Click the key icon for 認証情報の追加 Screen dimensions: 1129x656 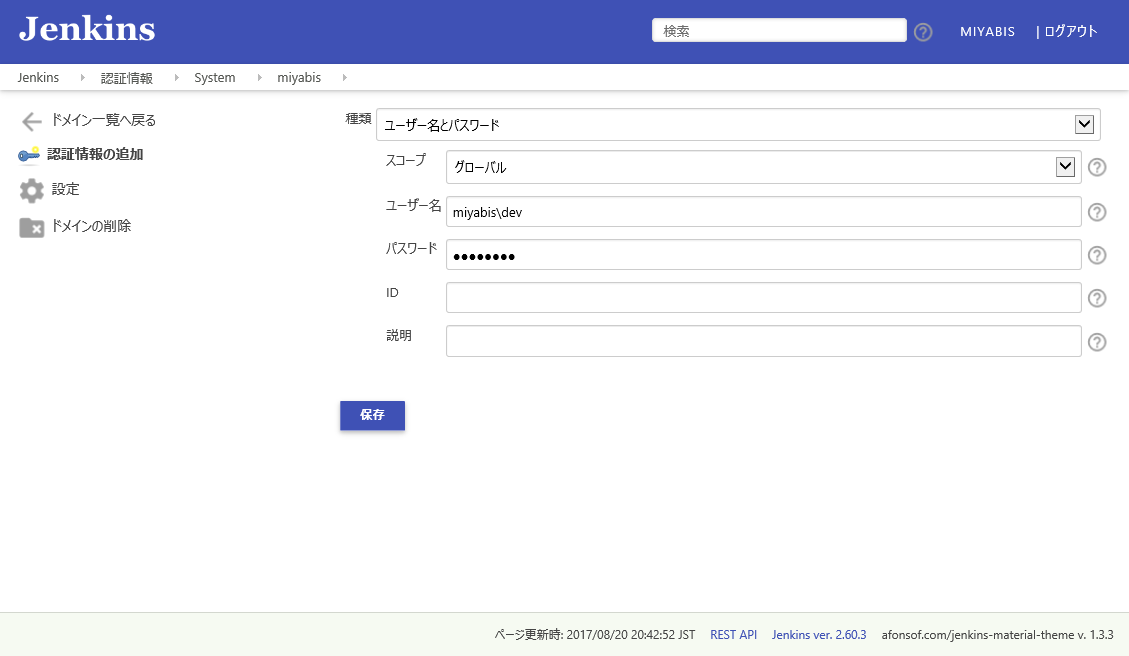pyautogui.click(x=29, y=155)
